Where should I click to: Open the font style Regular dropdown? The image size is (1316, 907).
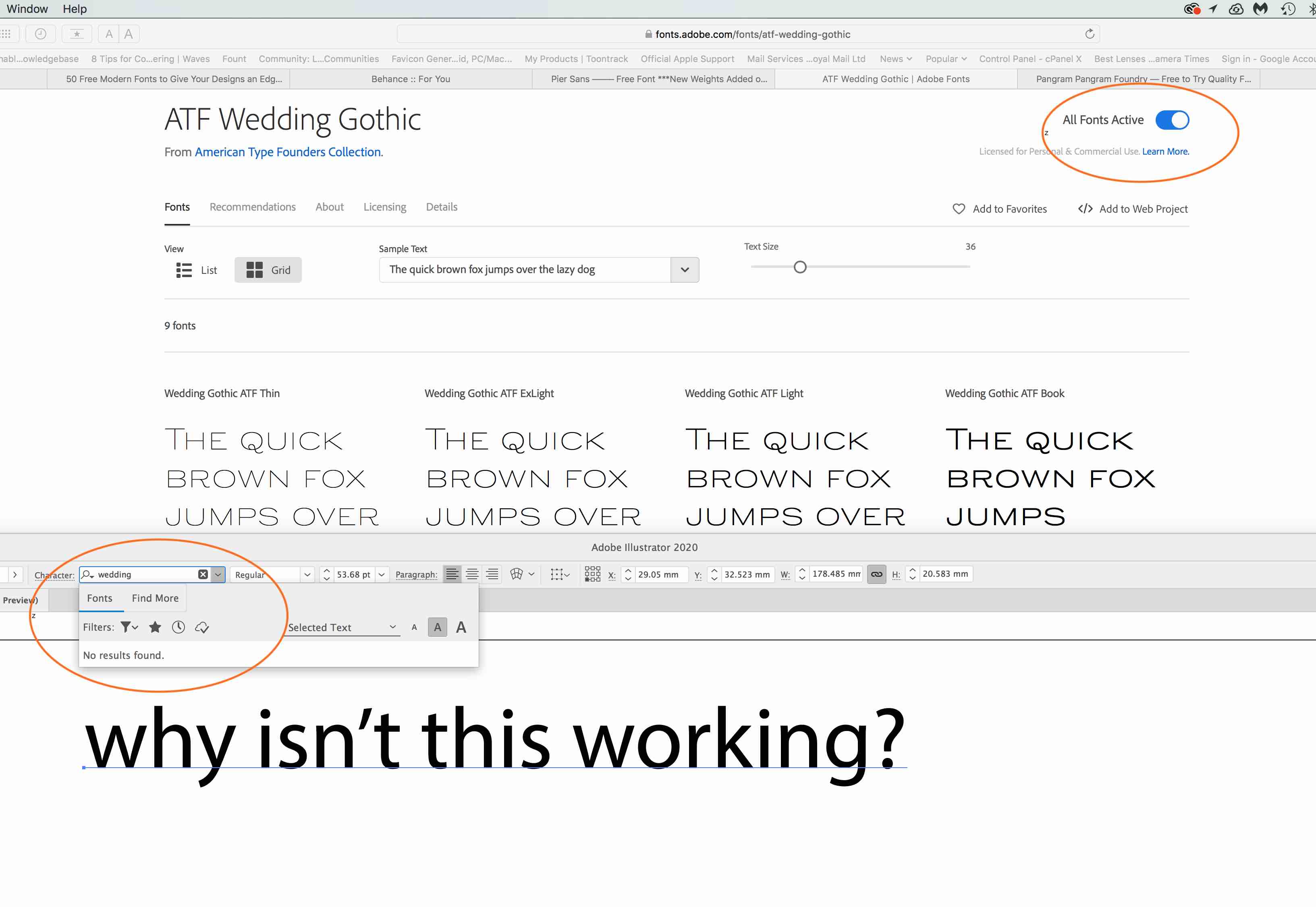(x=307, y=575)
